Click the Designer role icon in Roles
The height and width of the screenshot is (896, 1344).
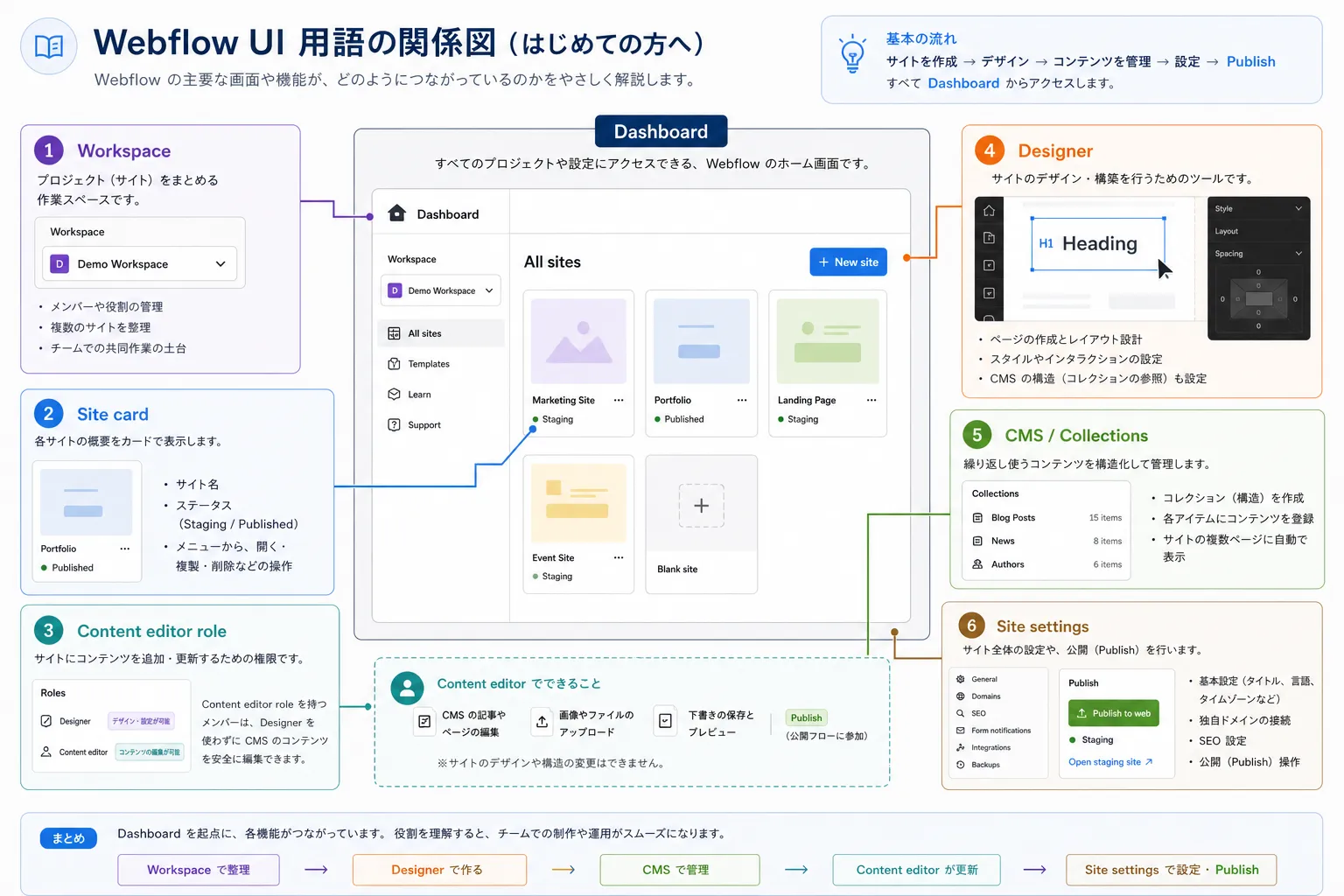pos(46,721)
